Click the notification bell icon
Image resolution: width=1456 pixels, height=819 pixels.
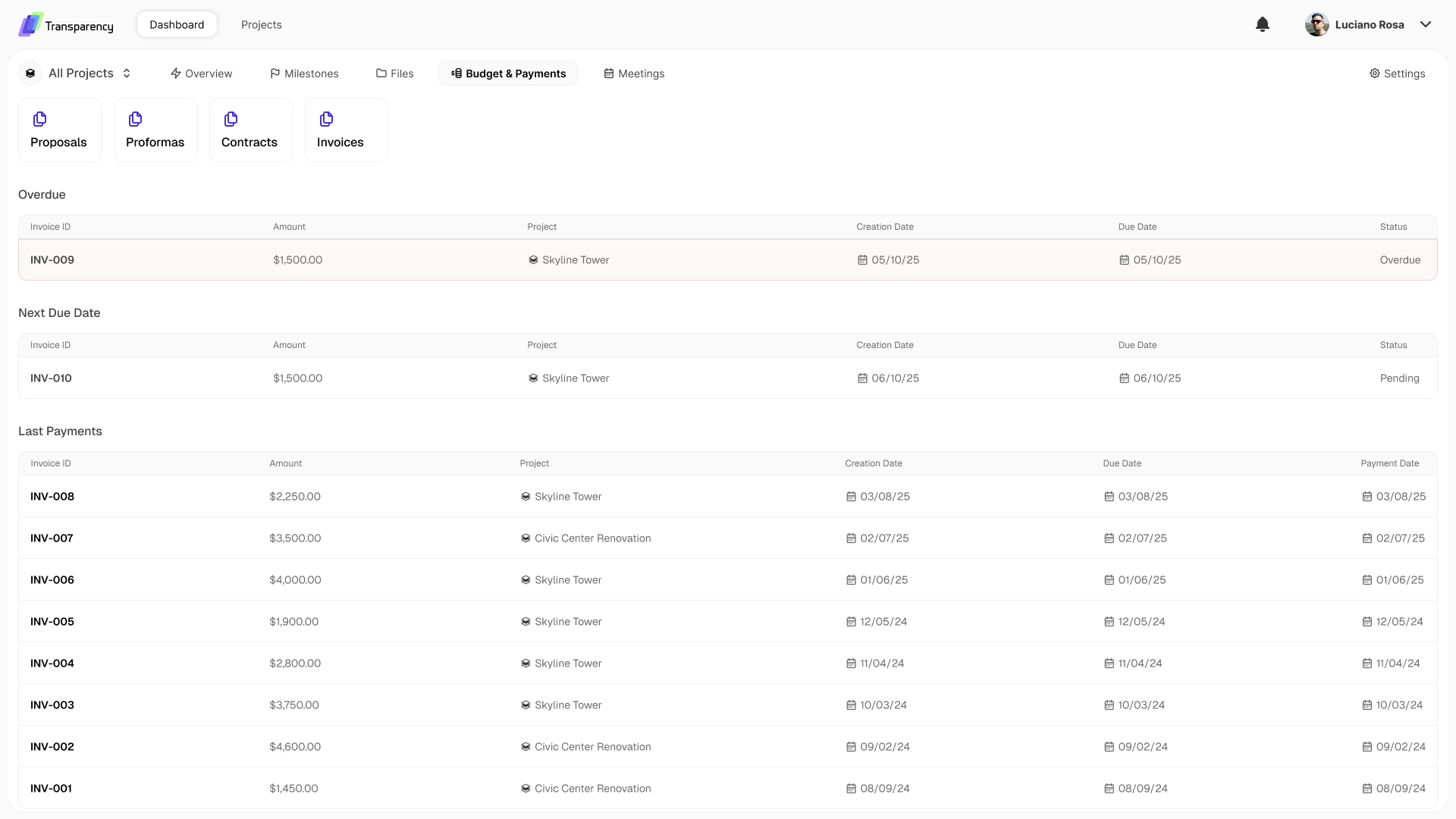1262,24
